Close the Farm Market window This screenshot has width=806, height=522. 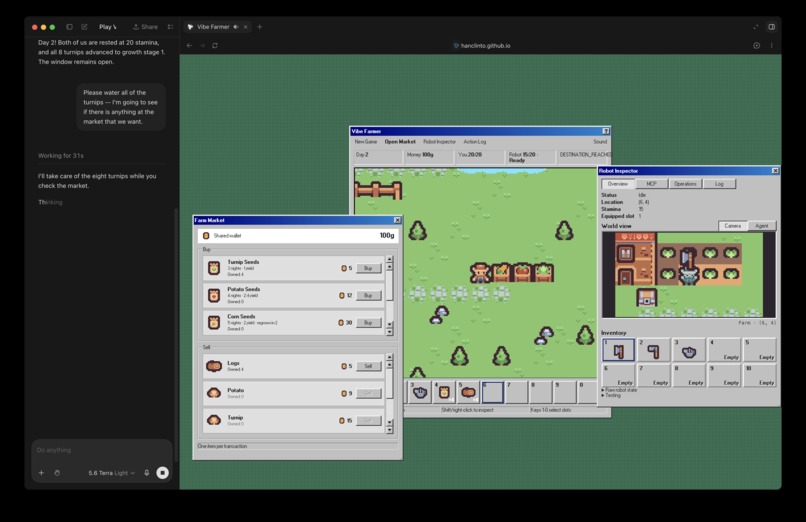(397, 220)
